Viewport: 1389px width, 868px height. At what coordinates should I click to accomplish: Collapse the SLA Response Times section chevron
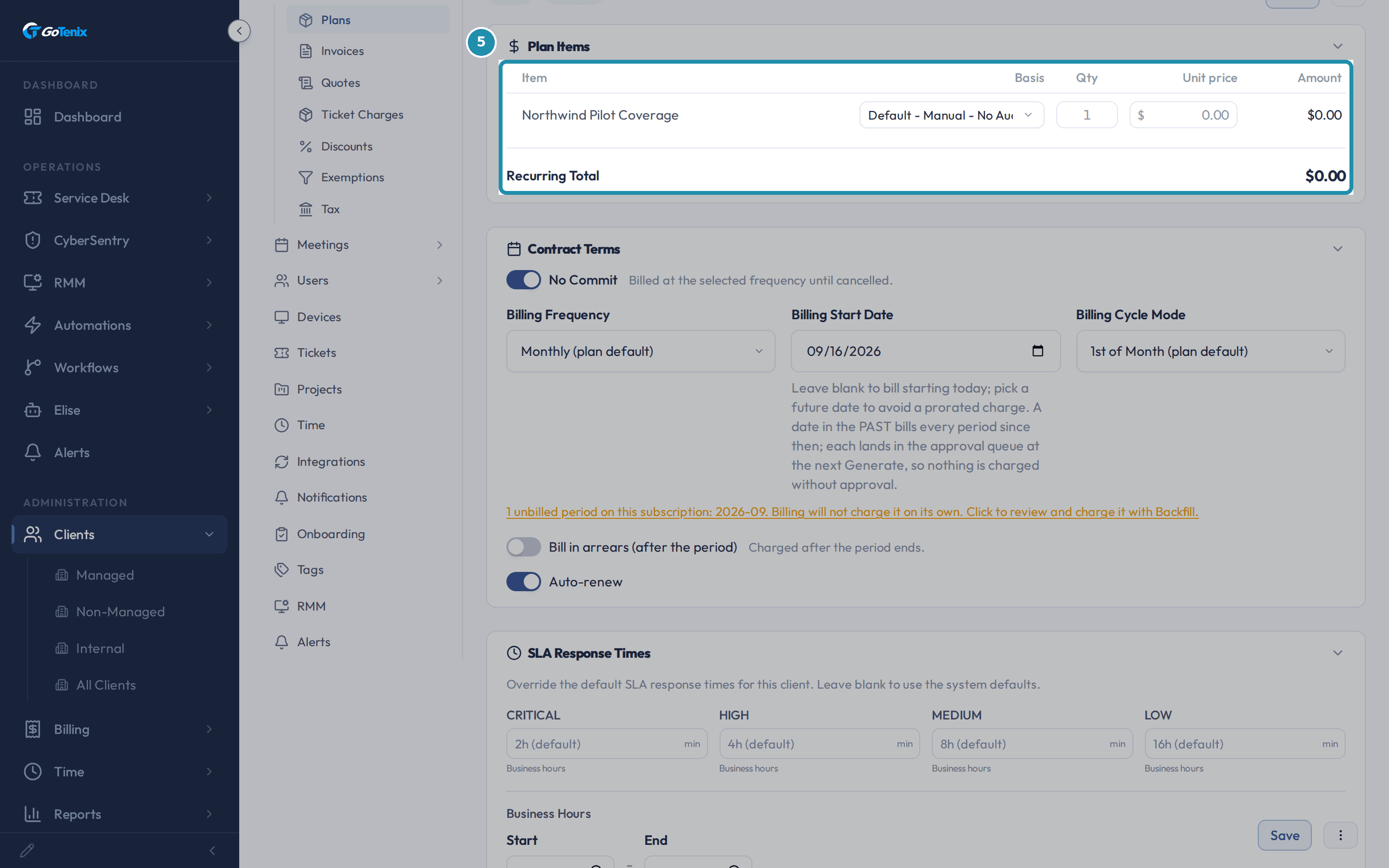click(1337, 653)
